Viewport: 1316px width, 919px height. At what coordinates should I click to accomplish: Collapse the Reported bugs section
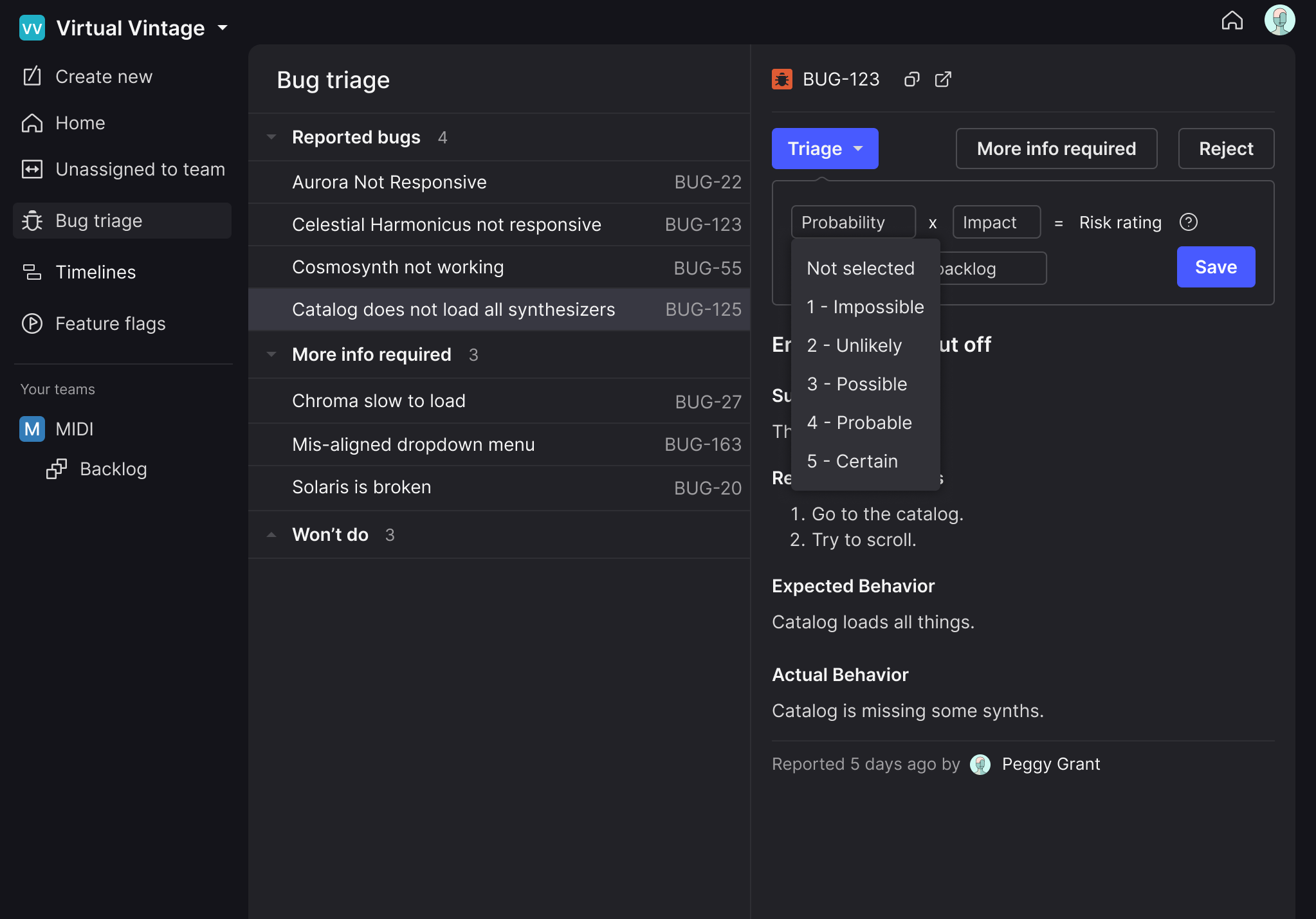(271, 138)
